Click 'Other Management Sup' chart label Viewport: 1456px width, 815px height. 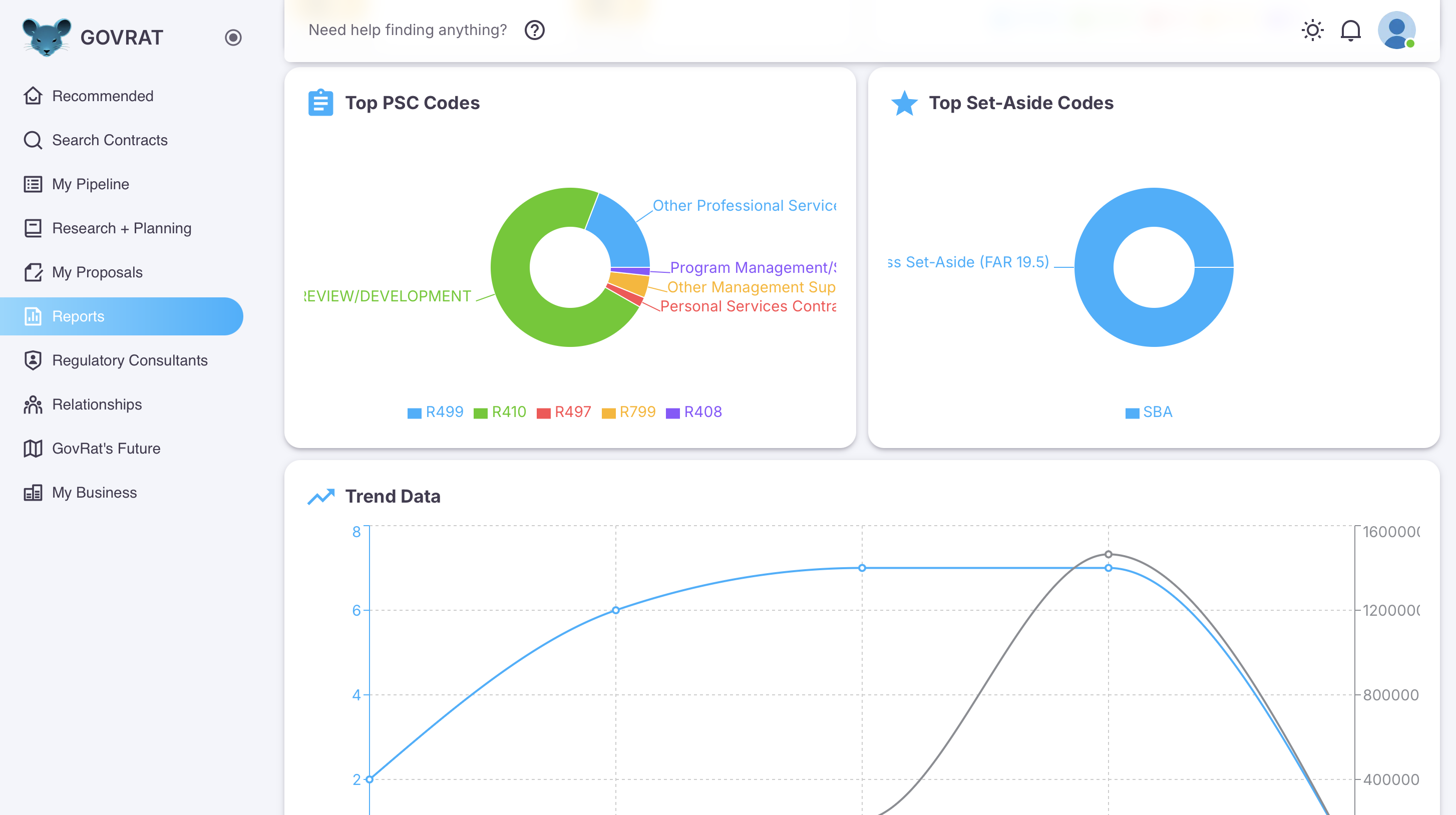(x=751, y=287)
